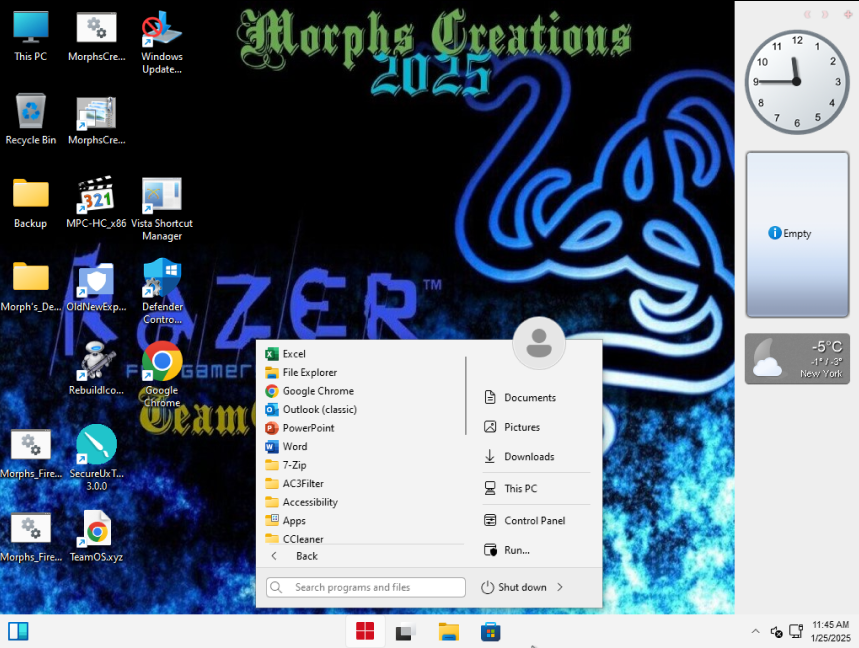Select the MorphsCre... shortcut beside Recycle Bin
The image size is (859, 648).
coord(96,119)
